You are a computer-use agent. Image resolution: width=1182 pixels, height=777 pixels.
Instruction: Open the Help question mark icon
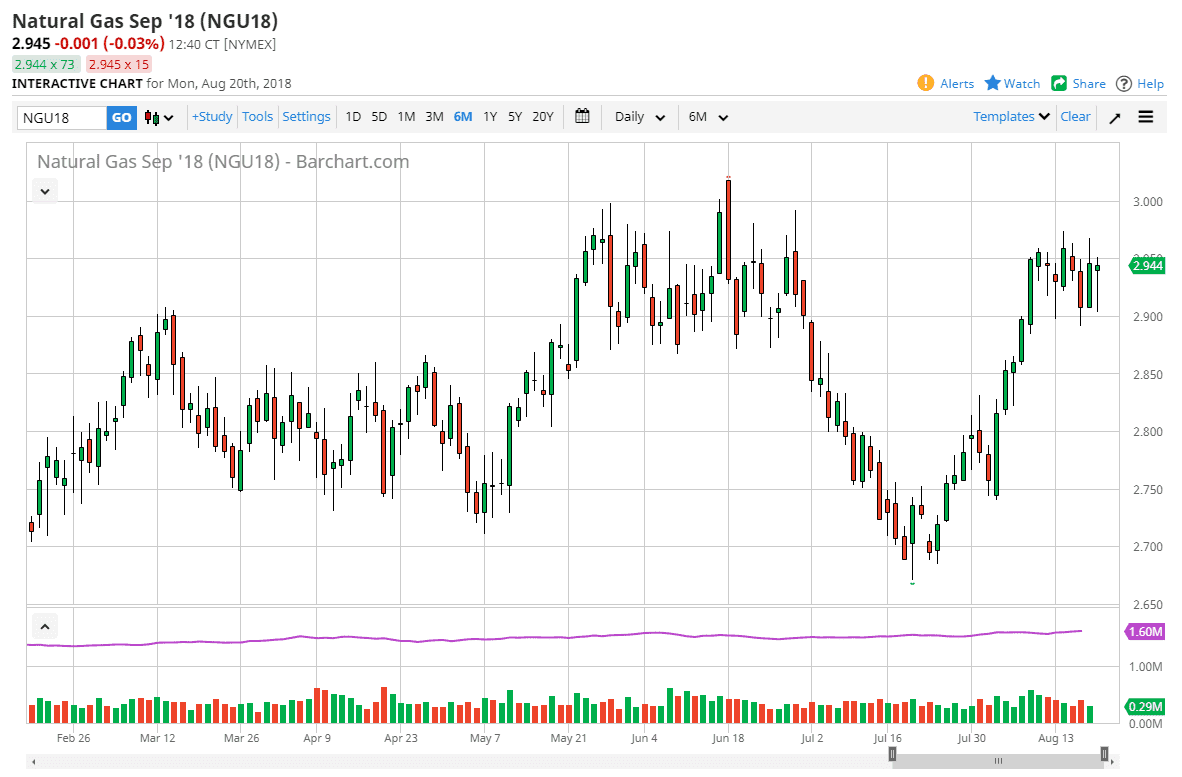1123,84
